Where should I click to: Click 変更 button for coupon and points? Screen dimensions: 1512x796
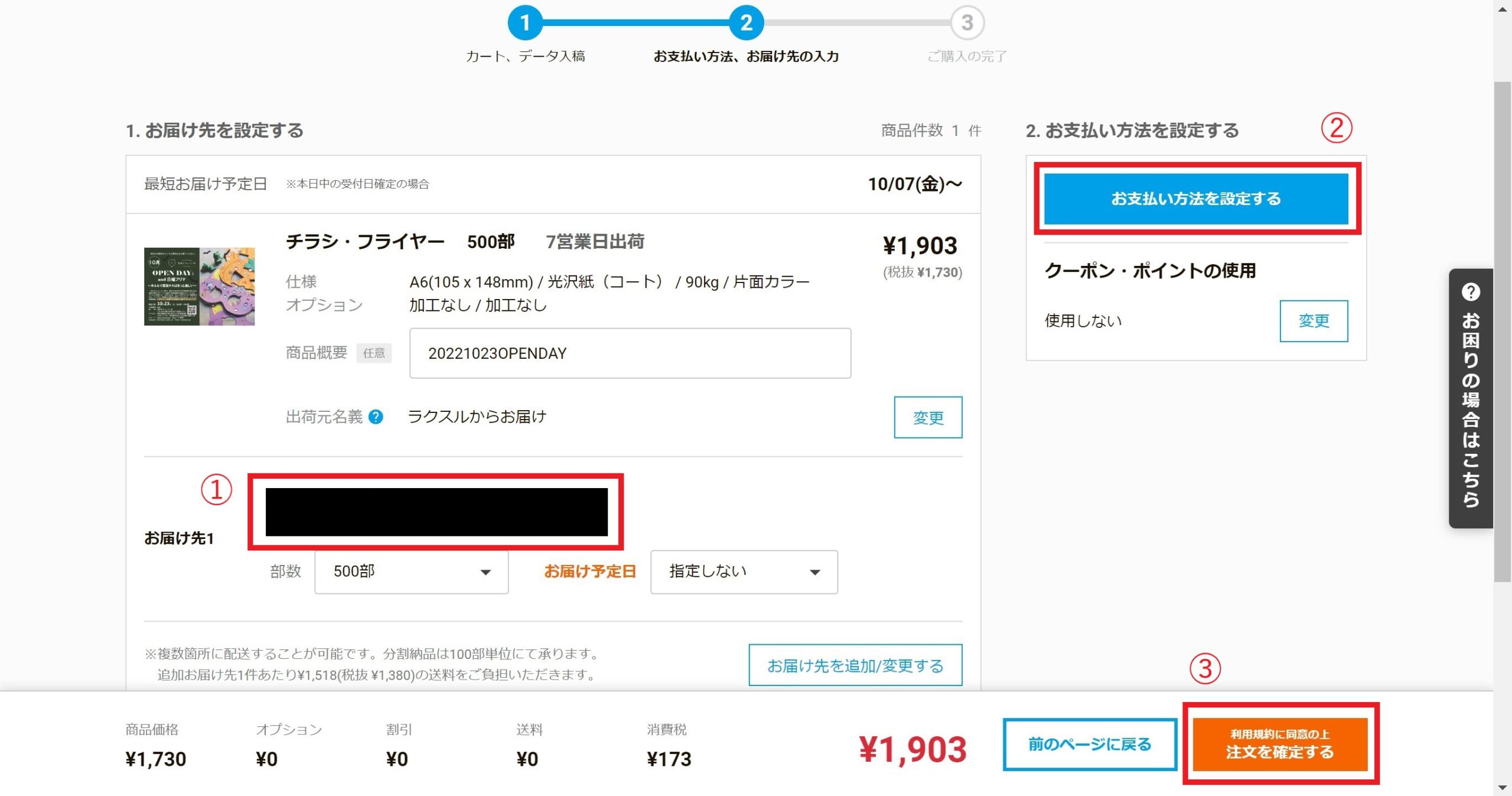(1313, 321)
